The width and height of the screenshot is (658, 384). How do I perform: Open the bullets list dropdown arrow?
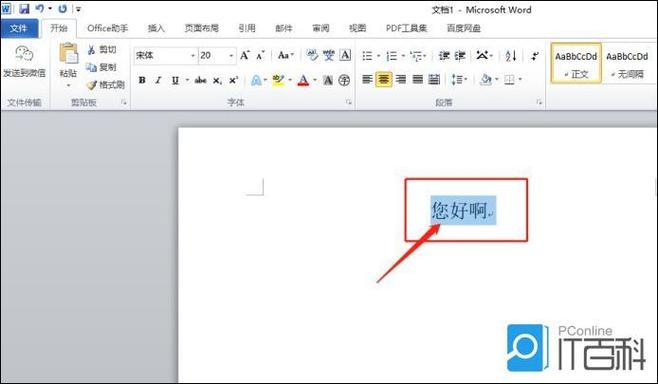click(379, 56)
